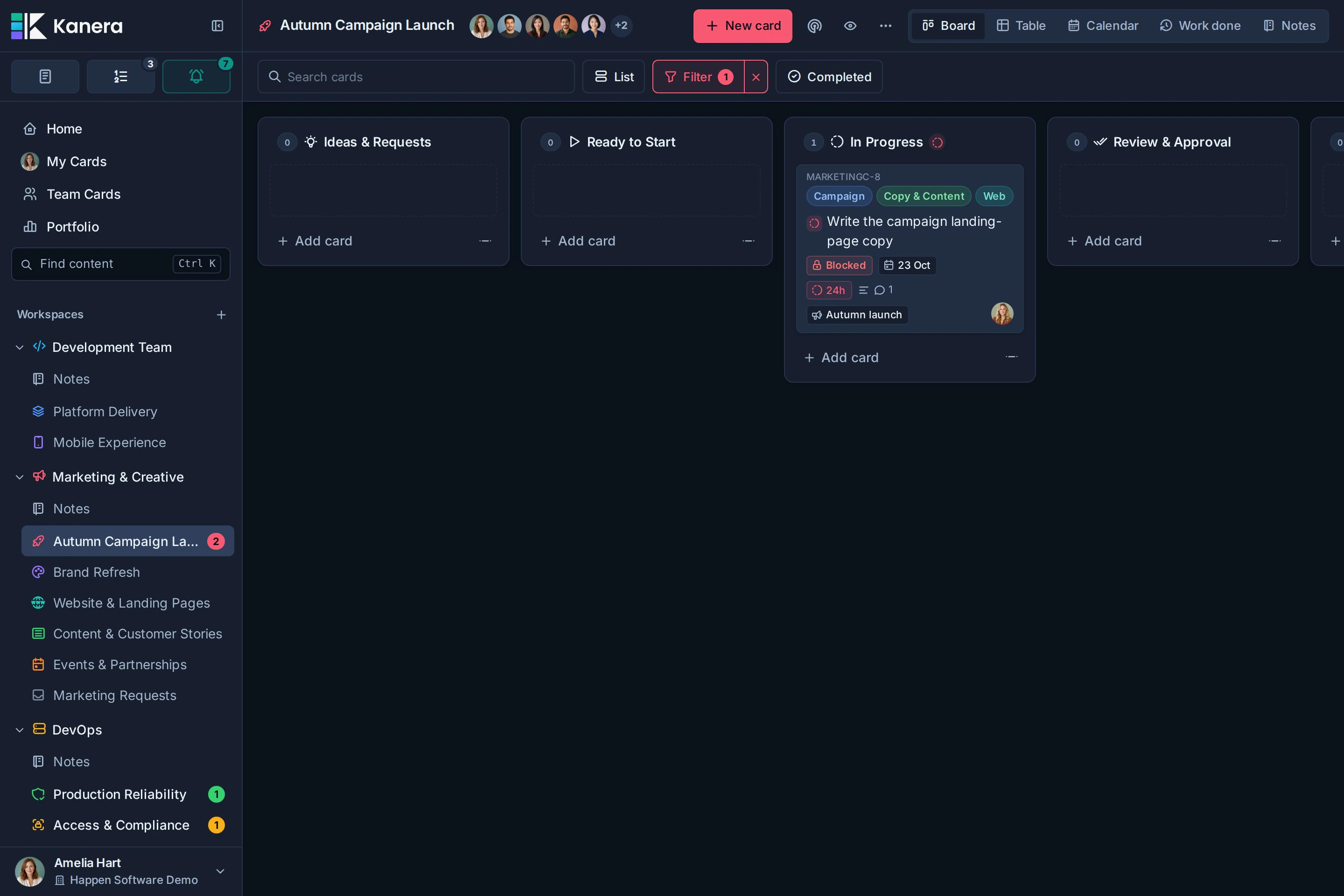Toggle the eye watch icon in header
Screen dimensions: 1344x896
point(850,26)
